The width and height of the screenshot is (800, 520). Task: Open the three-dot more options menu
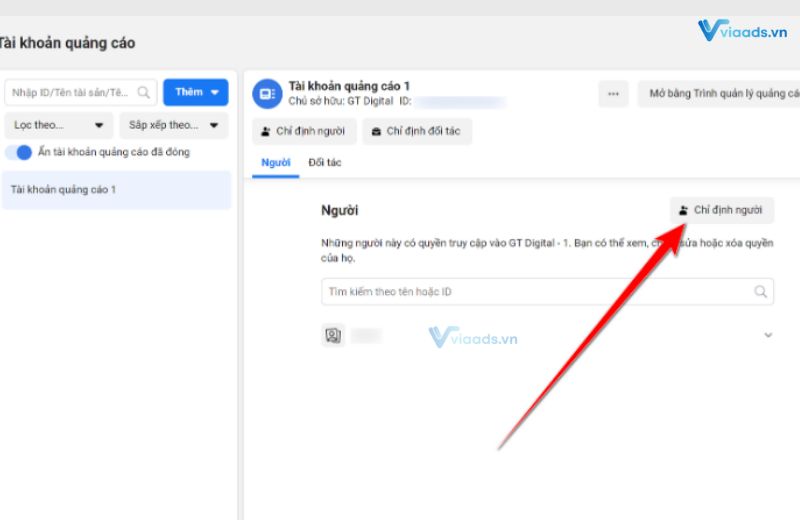[x=613, y=94]
